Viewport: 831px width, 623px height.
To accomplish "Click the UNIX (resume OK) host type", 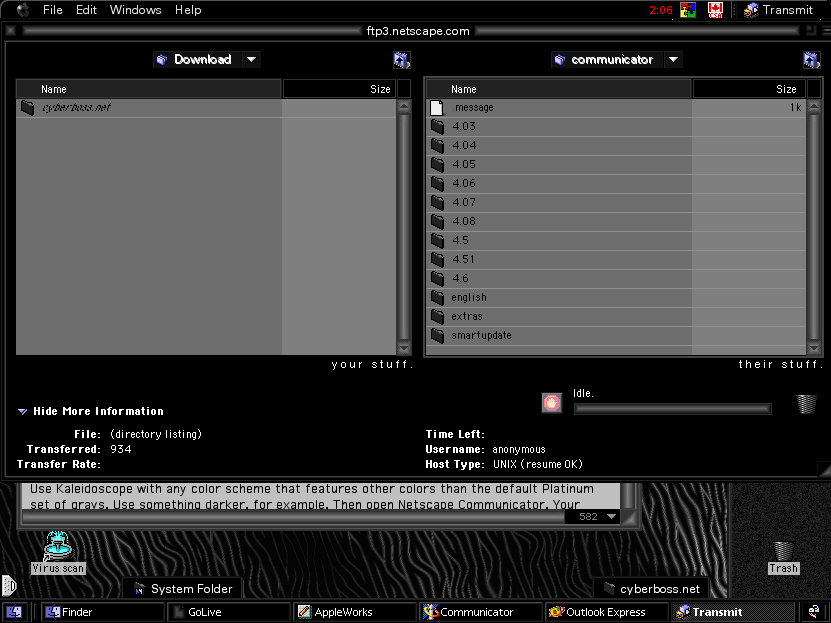I will pyautogui.click(x=537, y=464).
